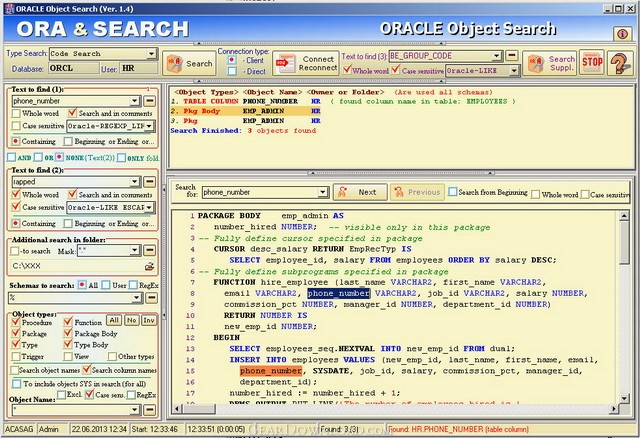Open the BE_GROUP_CODE text dropdown
The image size is (640, 438).
tap(494, 56)
